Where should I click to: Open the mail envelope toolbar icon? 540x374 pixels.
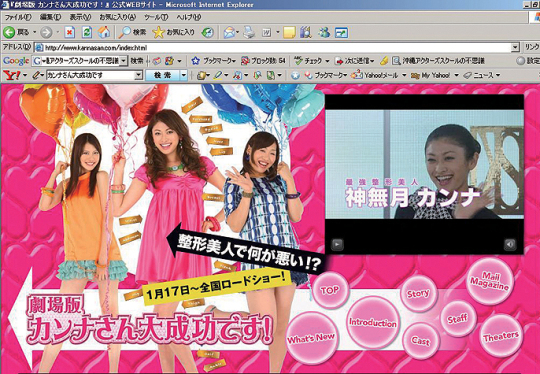click(x=229, y=32)
